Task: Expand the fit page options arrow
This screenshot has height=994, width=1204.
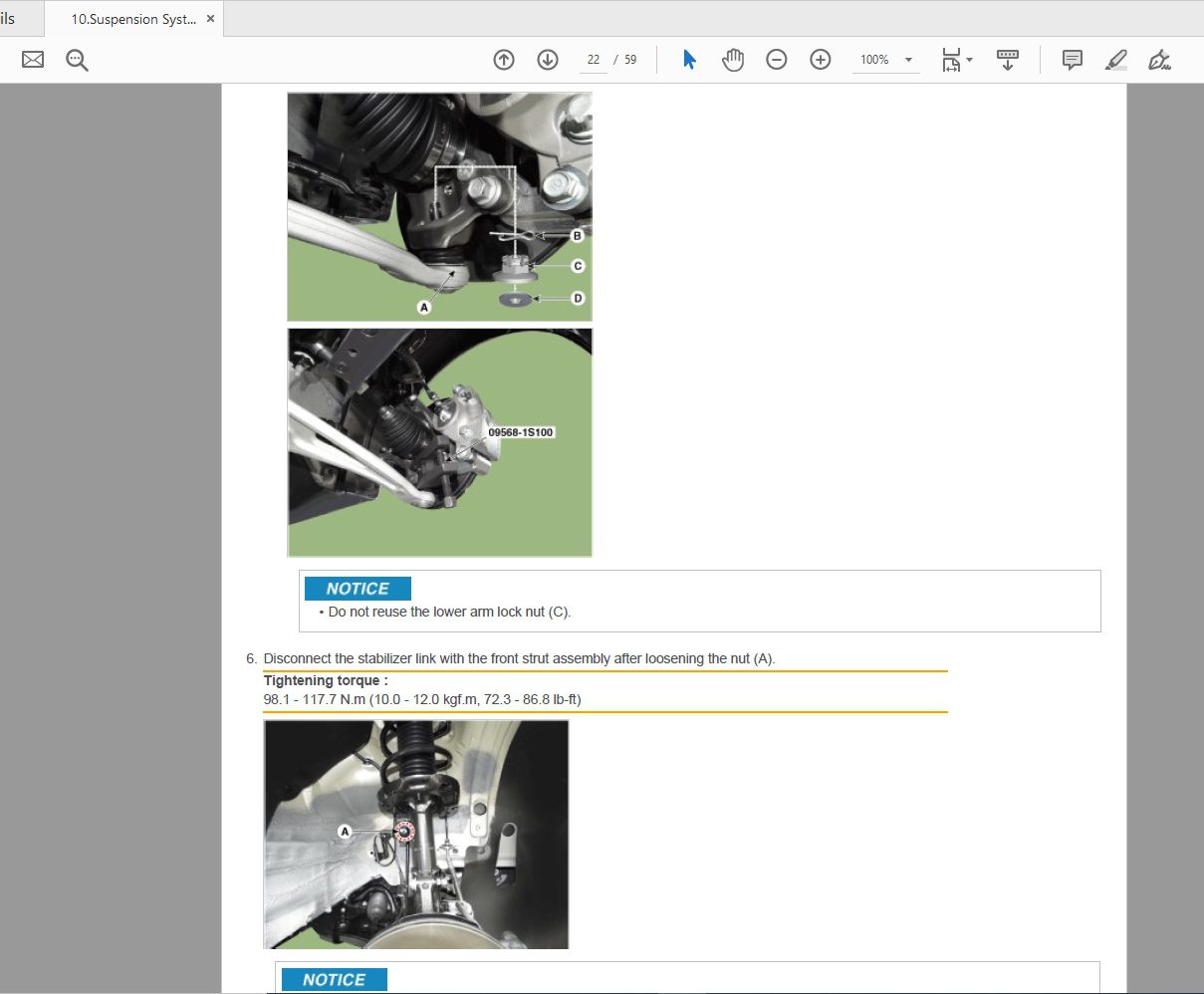Action: tap(970, 60)
